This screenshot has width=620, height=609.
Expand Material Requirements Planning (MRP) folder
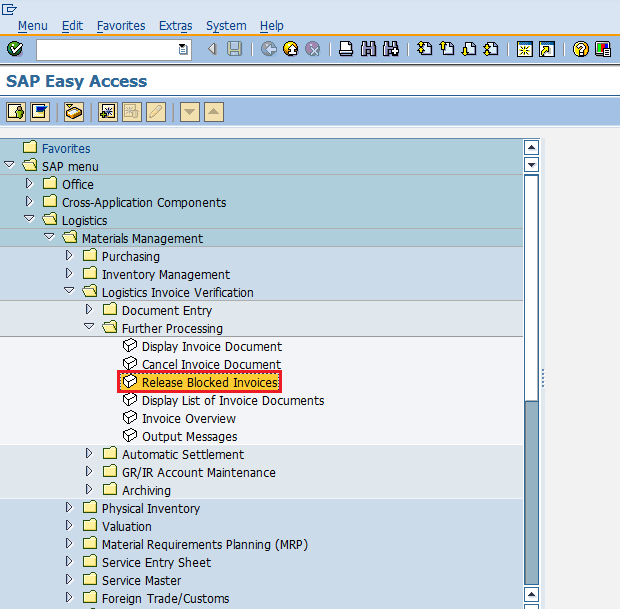point(69,543)
